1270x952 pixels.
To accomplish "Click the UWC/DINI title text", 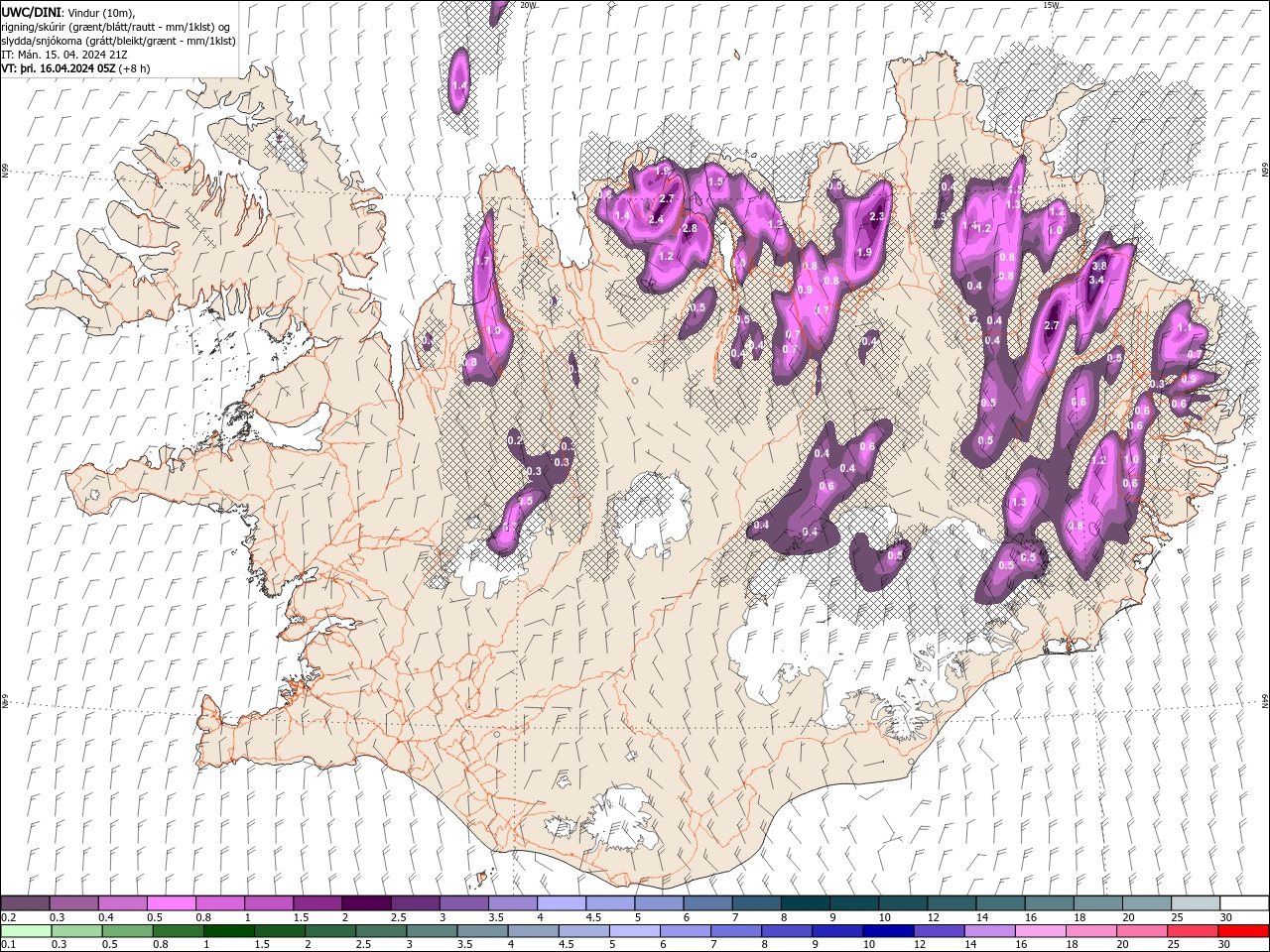I will (32, 11).
